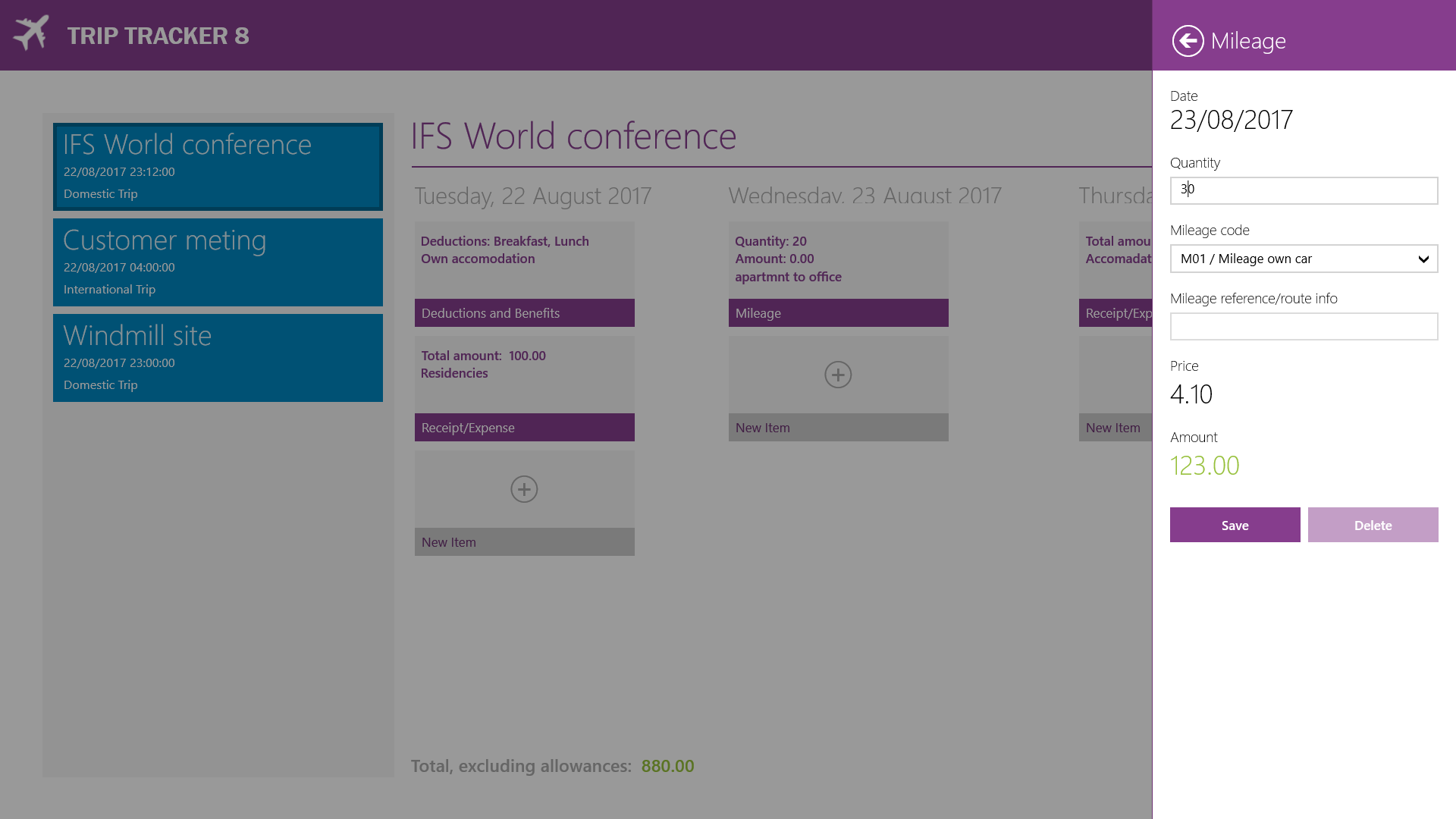Click New Item label under Wednesday
Viewport: 1456px width, 819px height.
(x=763, y=428)
